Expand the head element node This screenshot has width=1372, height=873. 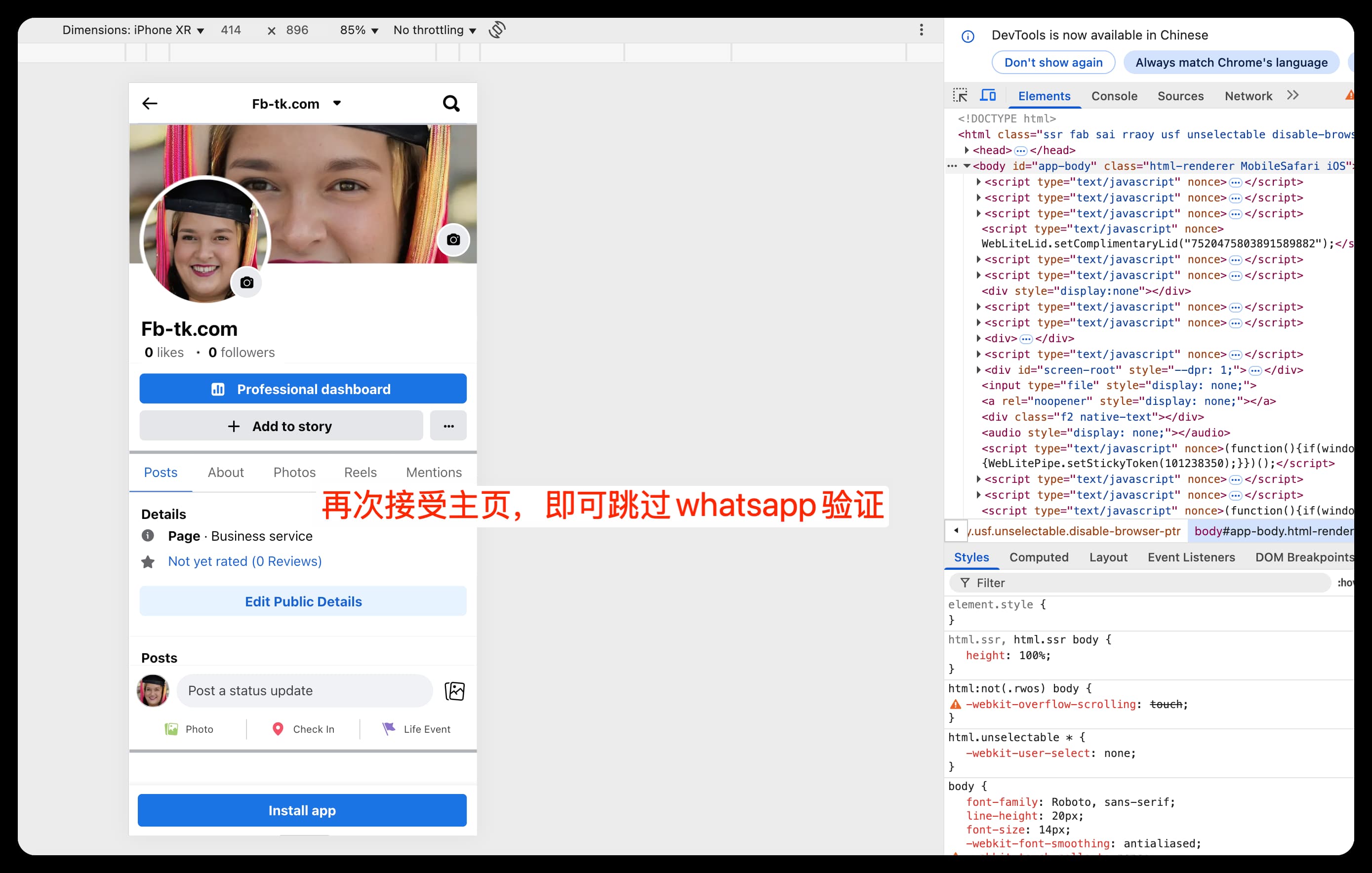click(967, 150)
